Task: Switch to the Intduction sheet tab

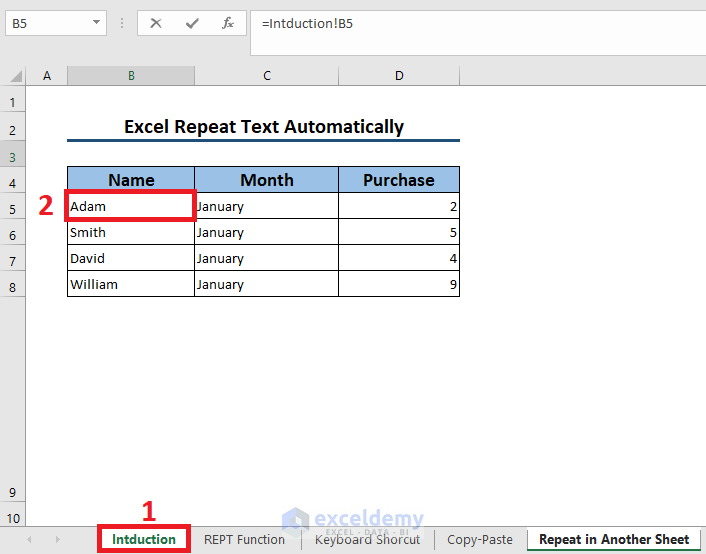Action: pyautogui.click(x=144, y=539)
